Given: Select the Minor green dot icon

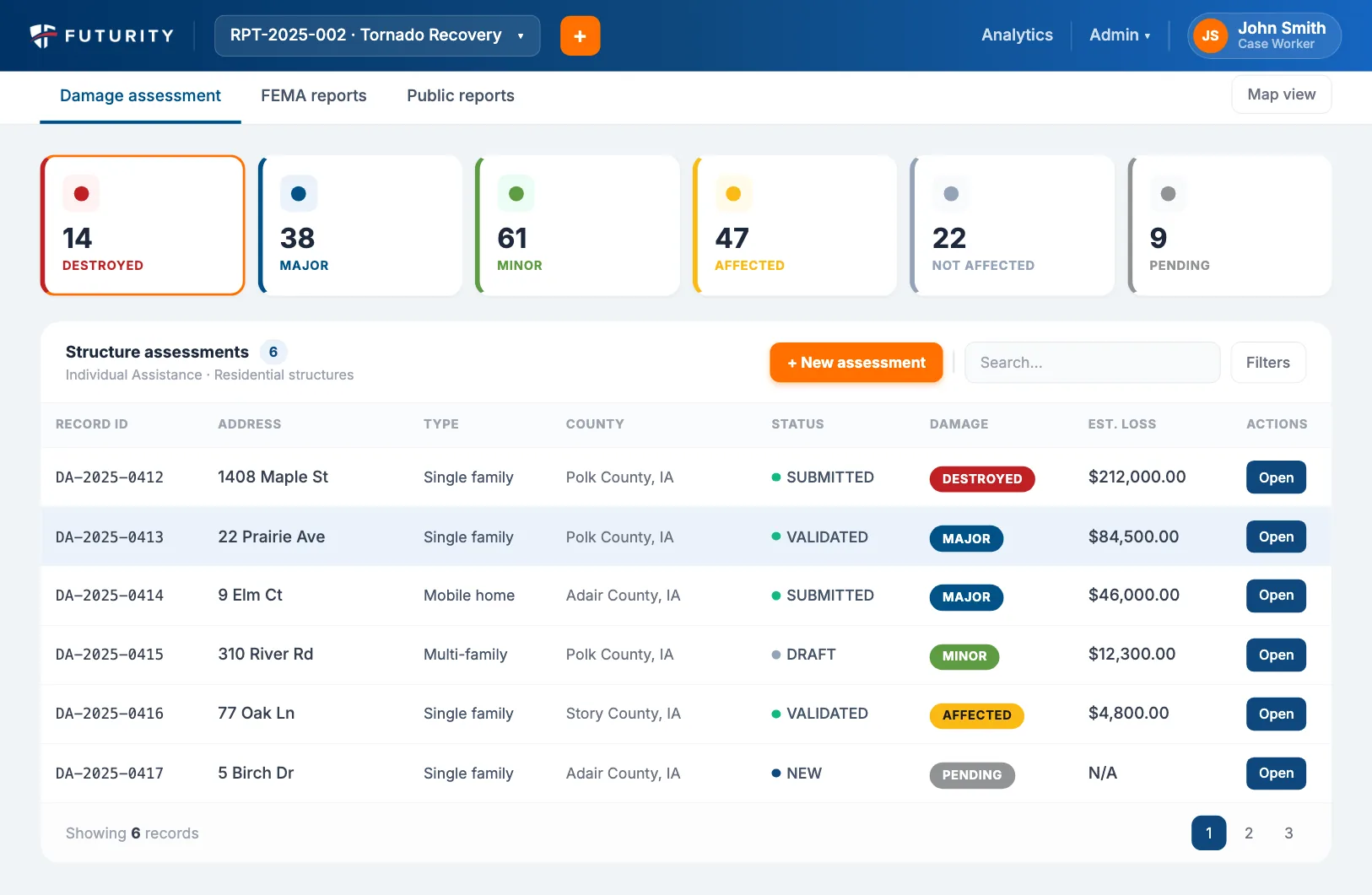Looking at the screenshot, I should [x=516, y=194].
